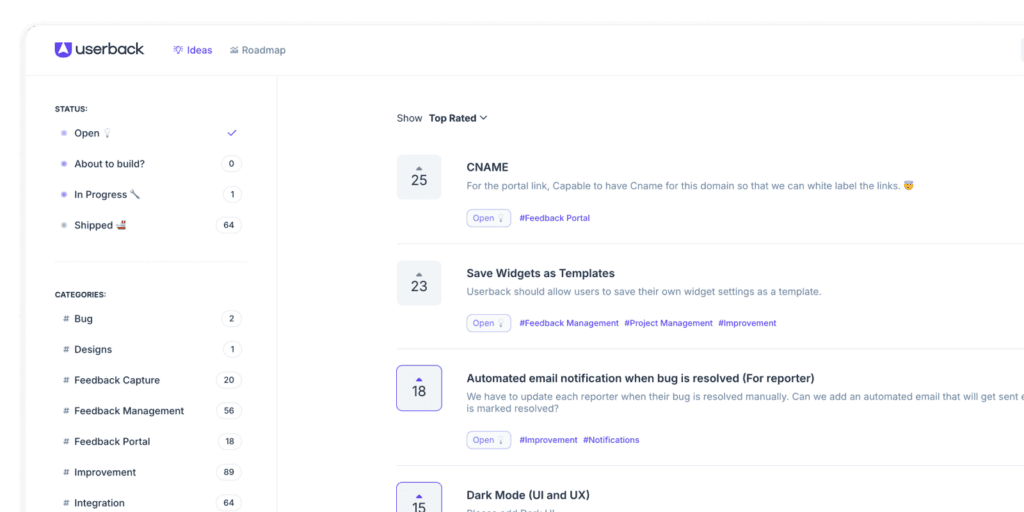Viewport: 1024px width, 512px height.
Task: Open the Top Rated sort dropdown
Action: pyautogui.click(x=458, y=118)
